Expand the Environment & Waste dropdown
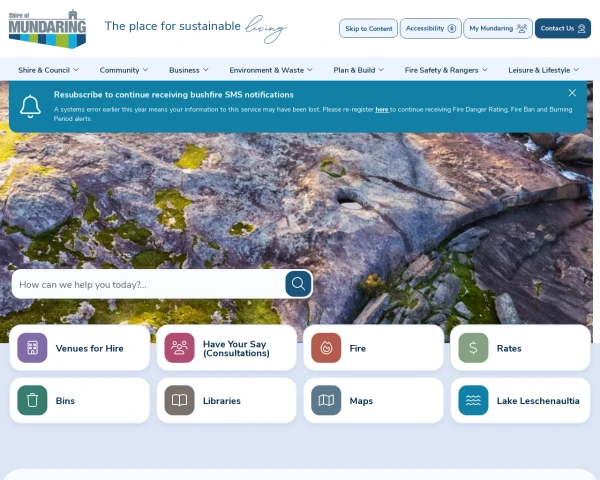600x480 pixels. tap(271, 70)
